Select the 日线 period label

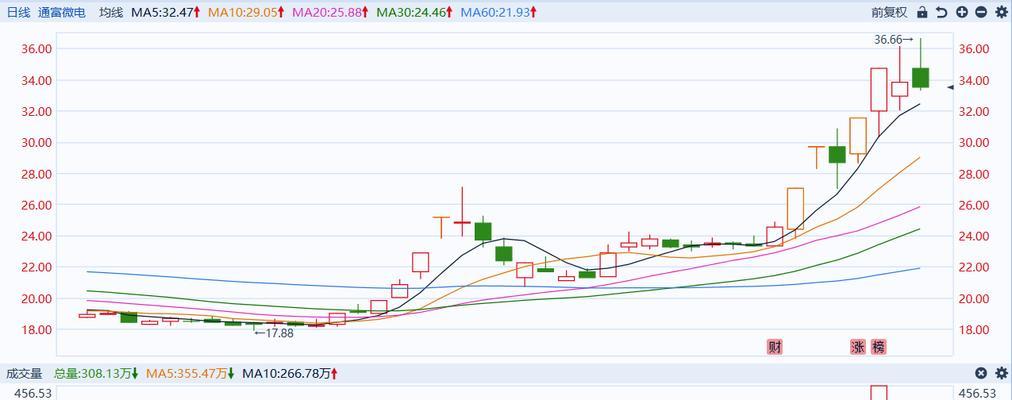pyautogui.click(x=19, y=12)
